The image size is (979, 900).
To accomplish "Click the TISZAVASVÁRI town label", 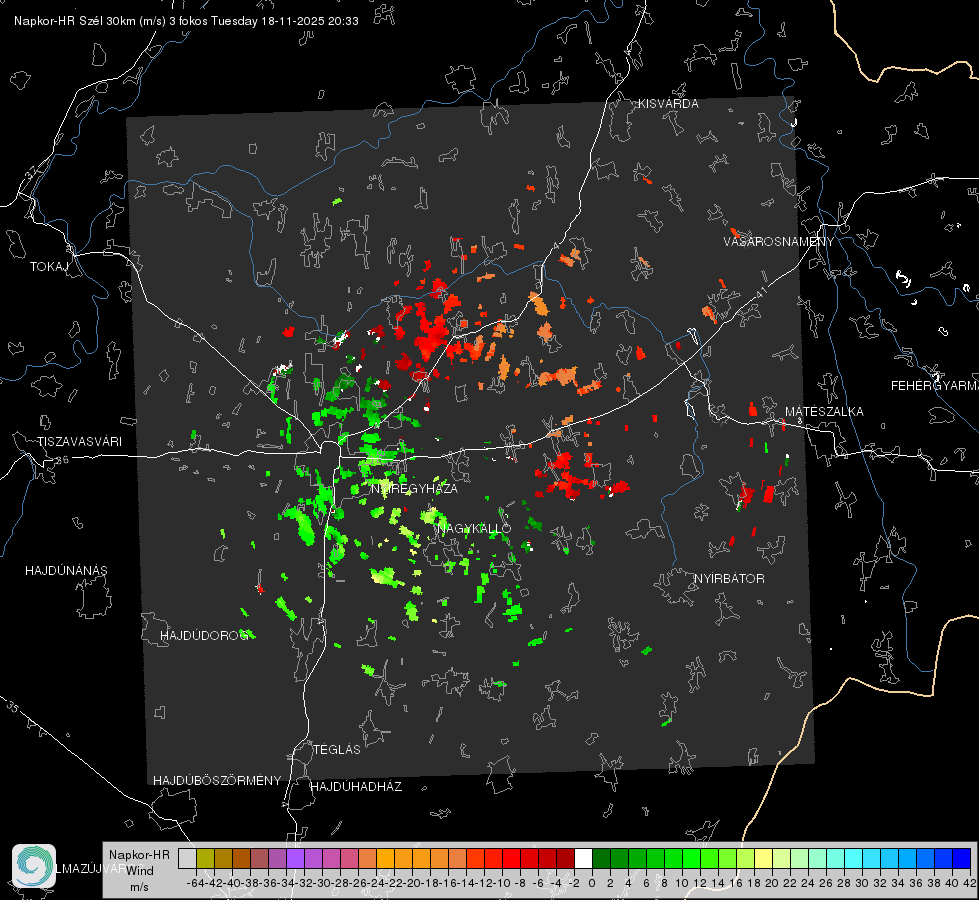I will coord(80,442).
